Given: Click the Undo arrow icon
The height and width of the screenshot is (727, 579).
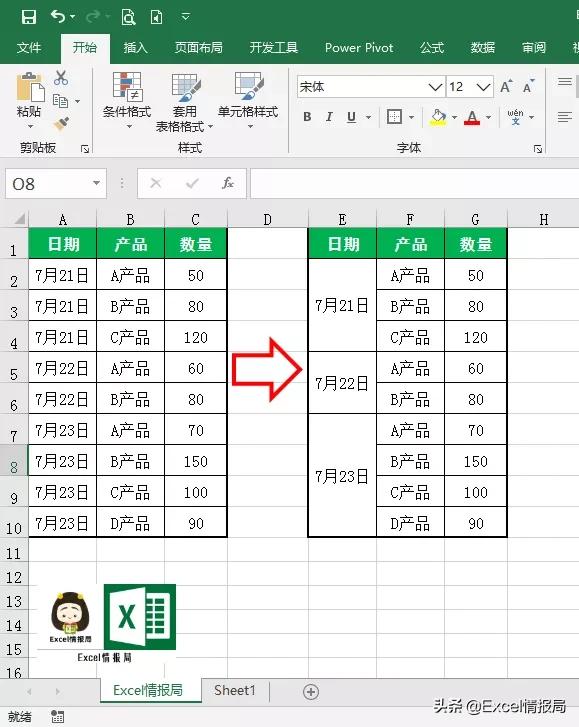Looking at the screenshot, I should (58, 17).
